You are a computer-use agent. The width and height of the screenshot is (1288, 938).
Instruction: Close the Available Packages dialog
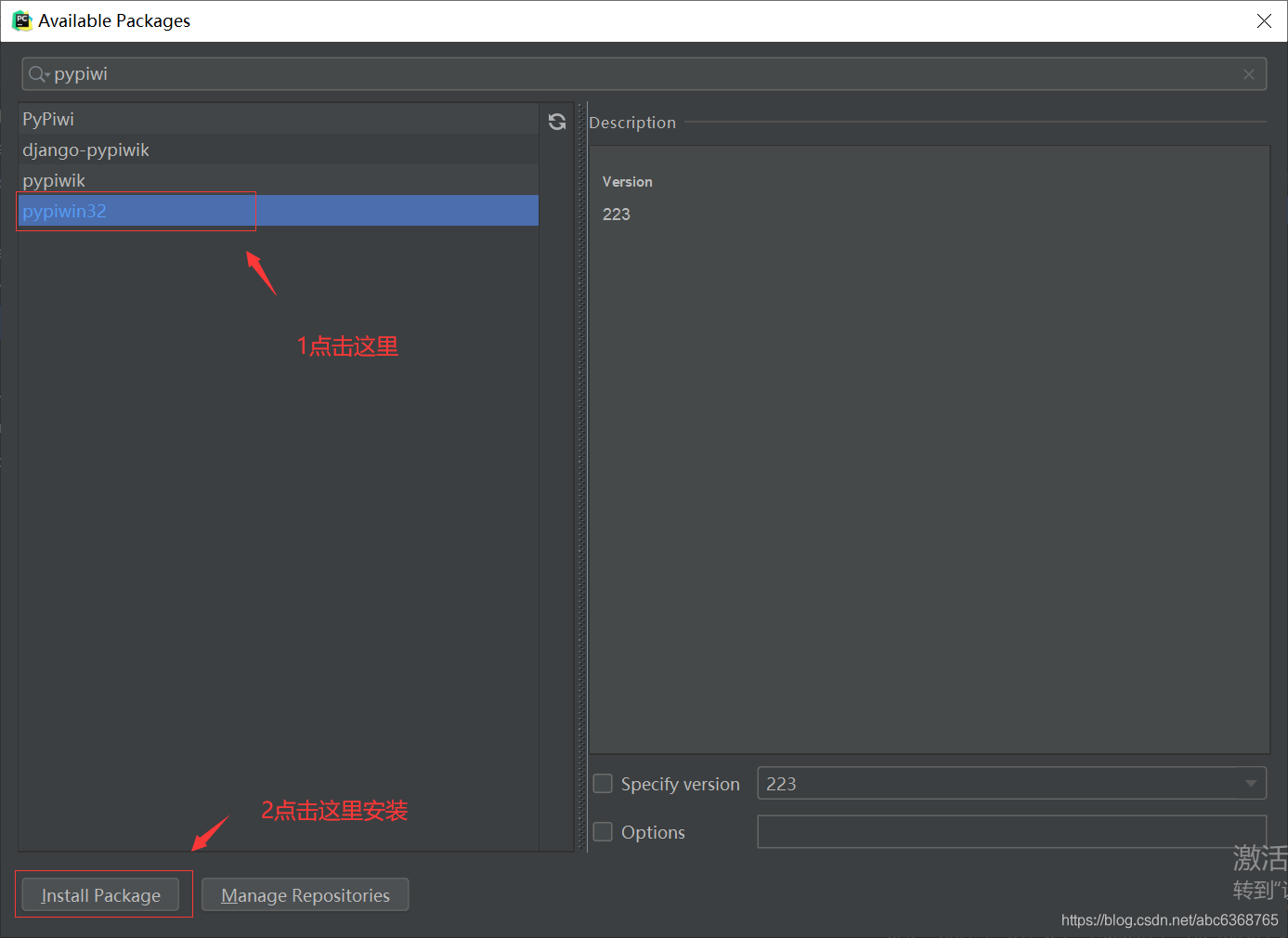[x=1264, y=20]
